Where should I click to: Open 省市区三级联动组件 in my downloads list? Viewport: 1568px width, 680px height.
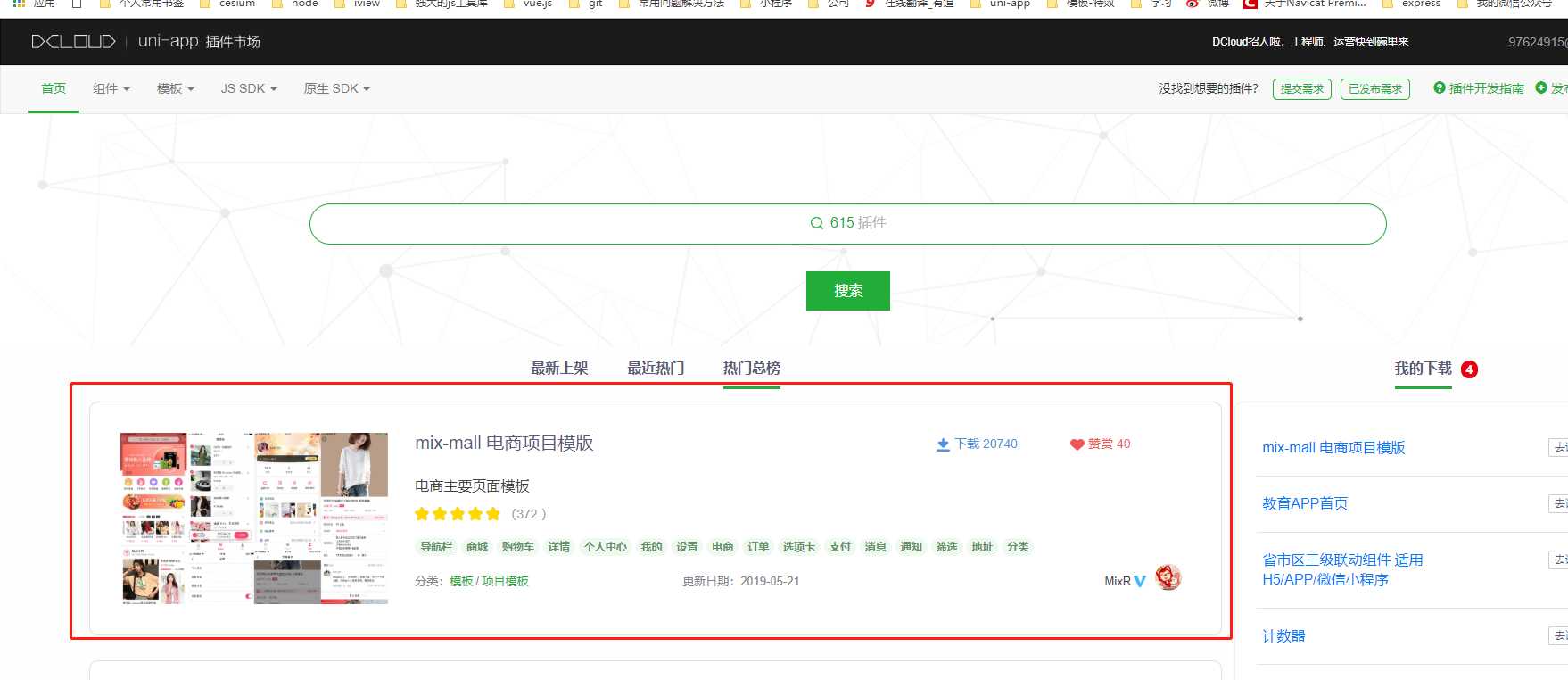pos(1342,570)
